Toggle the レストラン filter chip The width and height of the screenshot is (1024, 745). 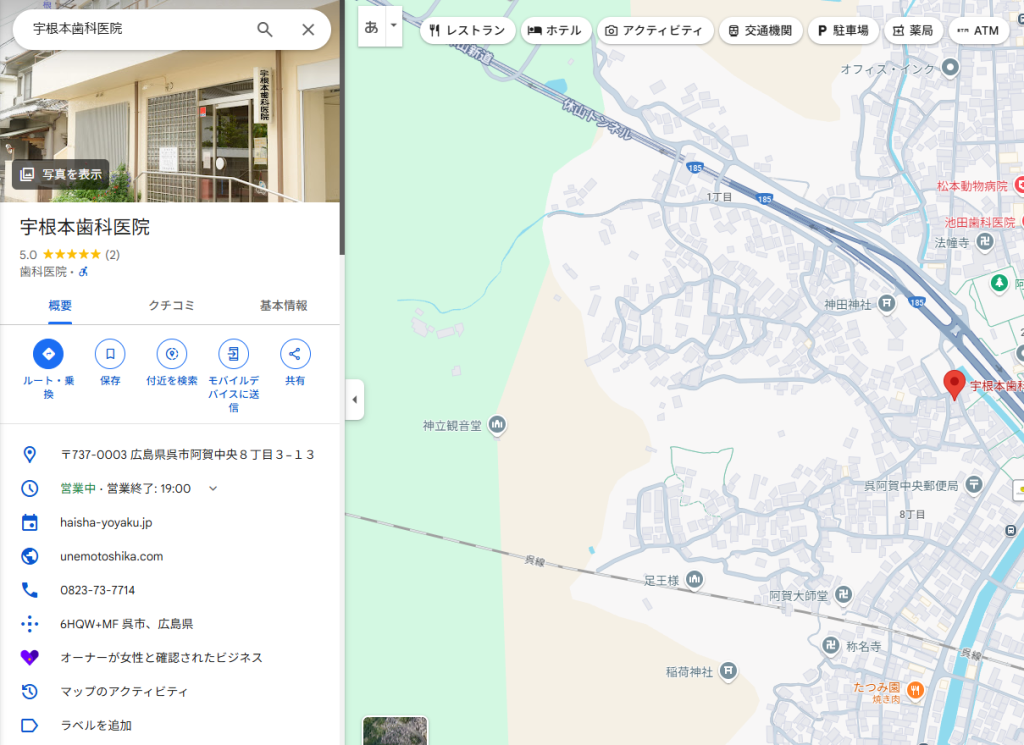(468, 31)
